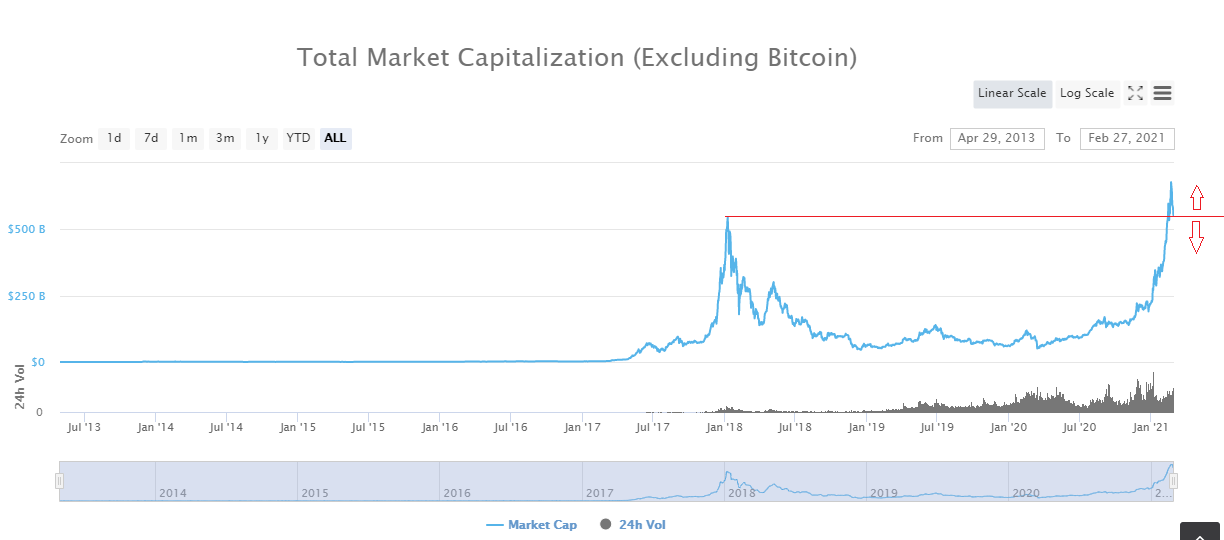Set zoom to 1m

coord(188,138)
